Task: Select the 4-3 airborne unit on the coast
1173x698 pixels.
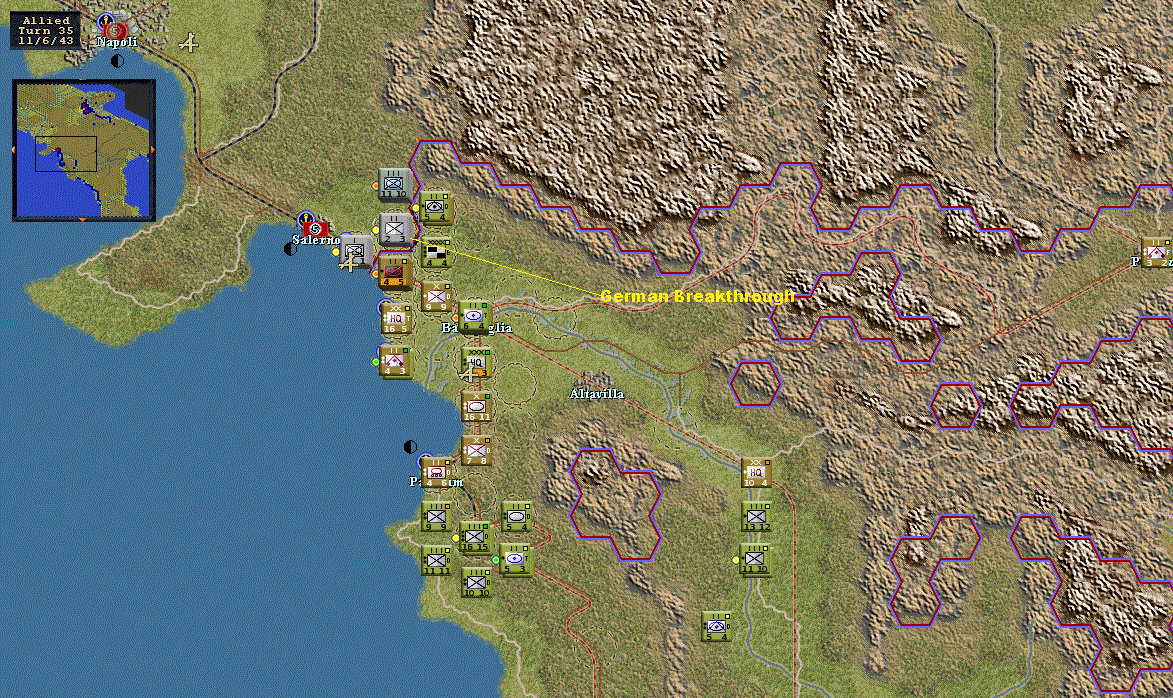Action: (x=394, y=361)
